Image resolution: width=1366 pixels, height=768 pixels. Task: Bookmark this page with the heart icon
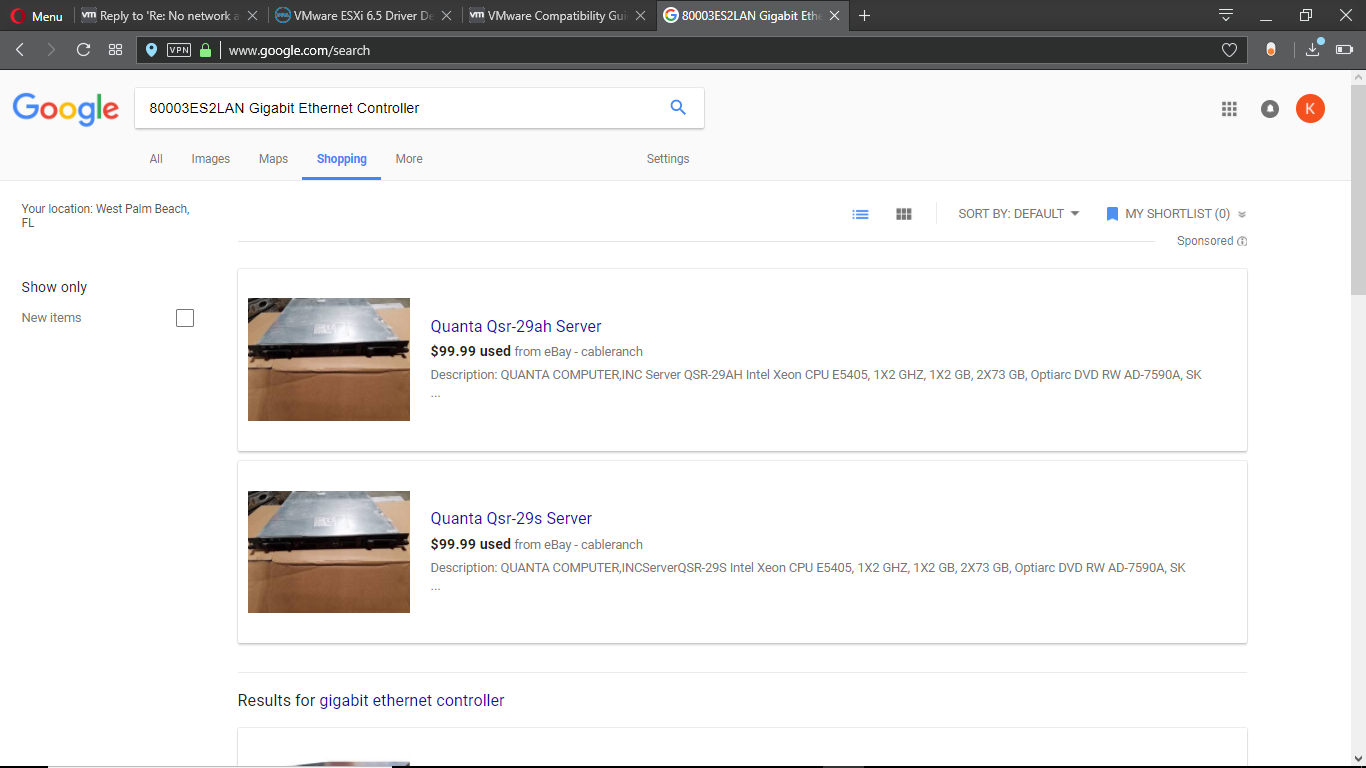[1230, 50]
